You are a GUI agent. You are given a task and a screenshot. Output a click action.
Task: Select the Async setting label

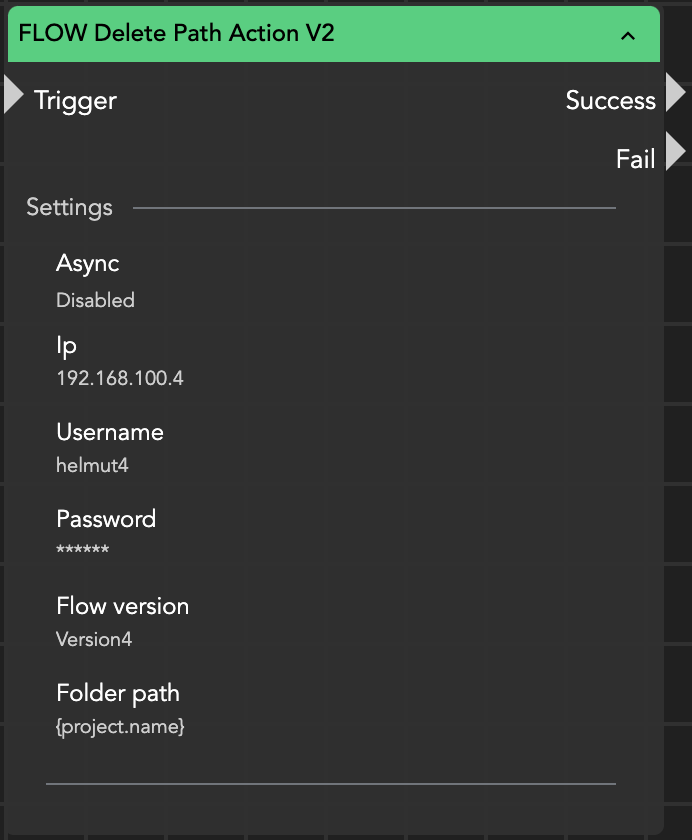tap(88, 264)
